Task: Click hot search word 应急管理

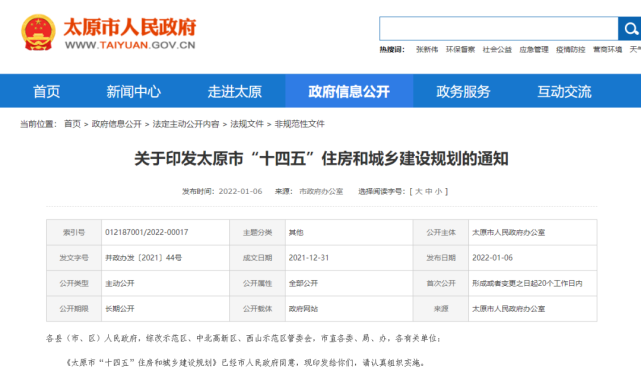Action: tap(534, 49)
